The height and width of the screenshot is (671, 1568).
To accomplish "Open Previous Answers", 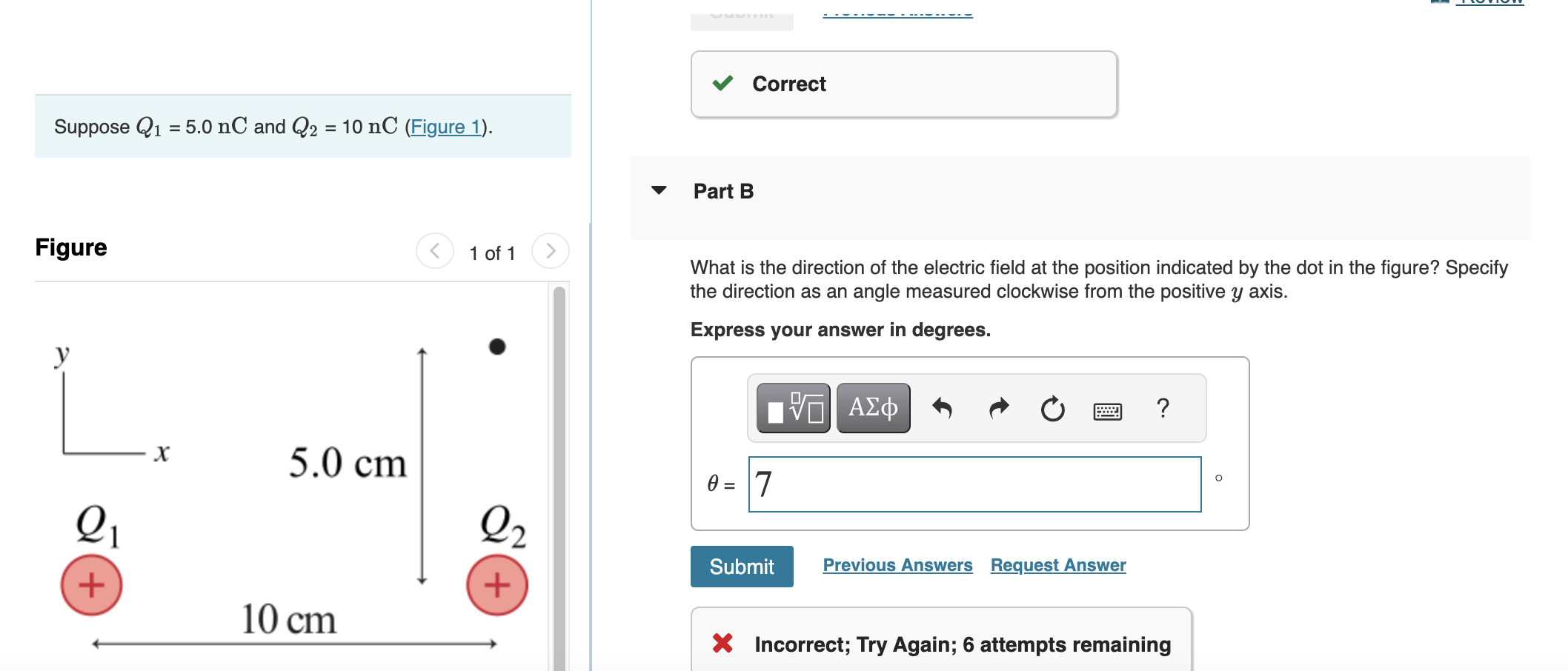I will (897, 564).
